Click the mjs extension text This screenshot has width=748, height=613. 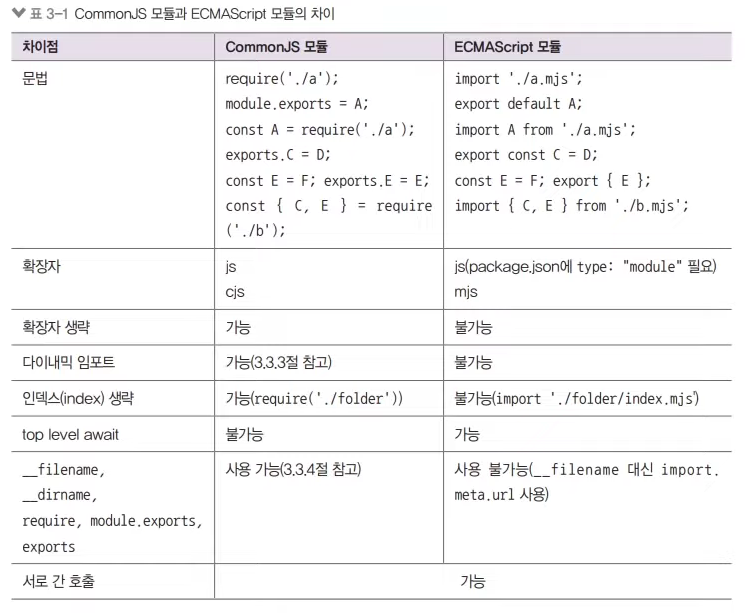tap(466, 291)
